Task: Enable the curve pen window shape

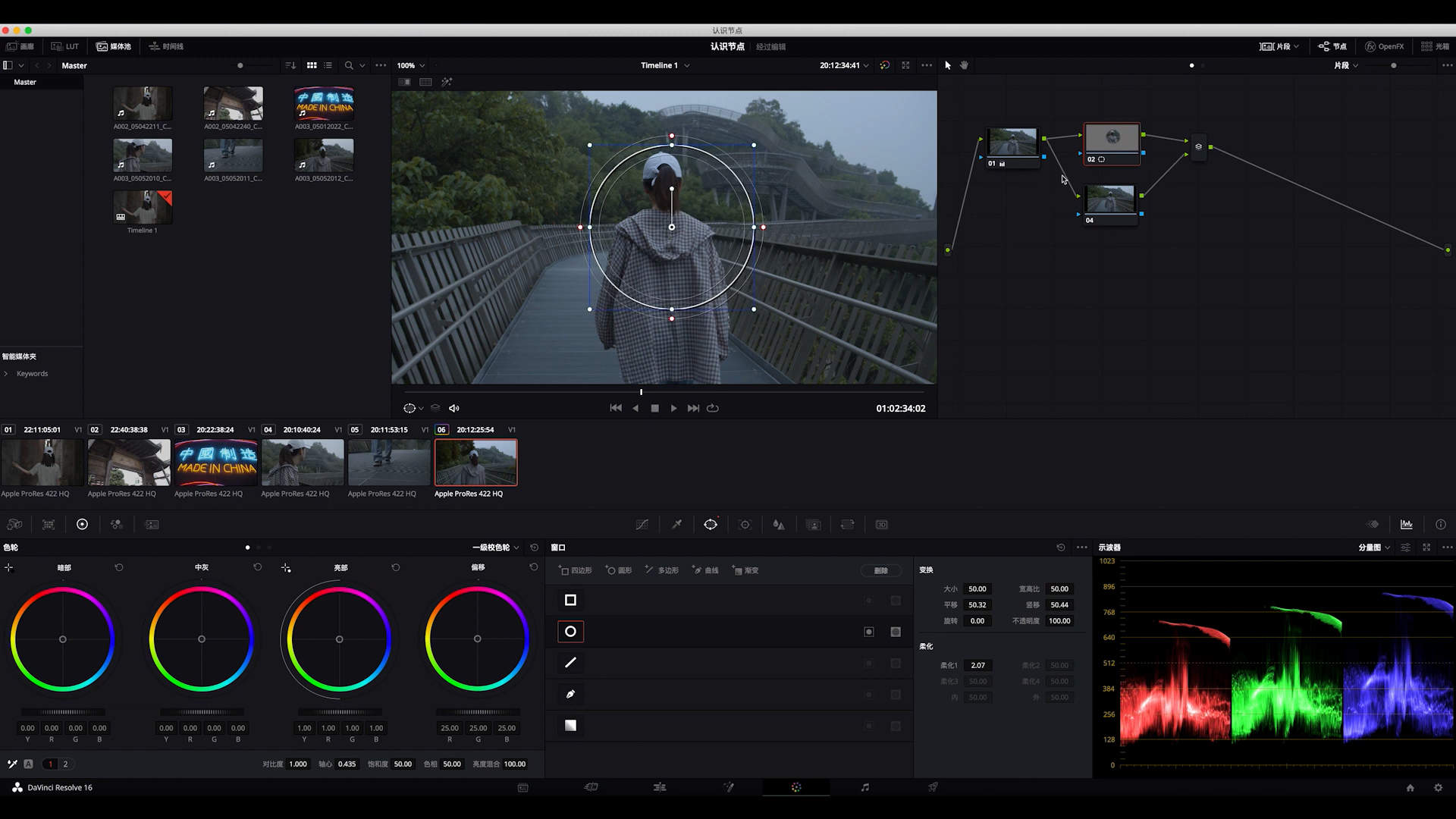Action: [570, 695]
